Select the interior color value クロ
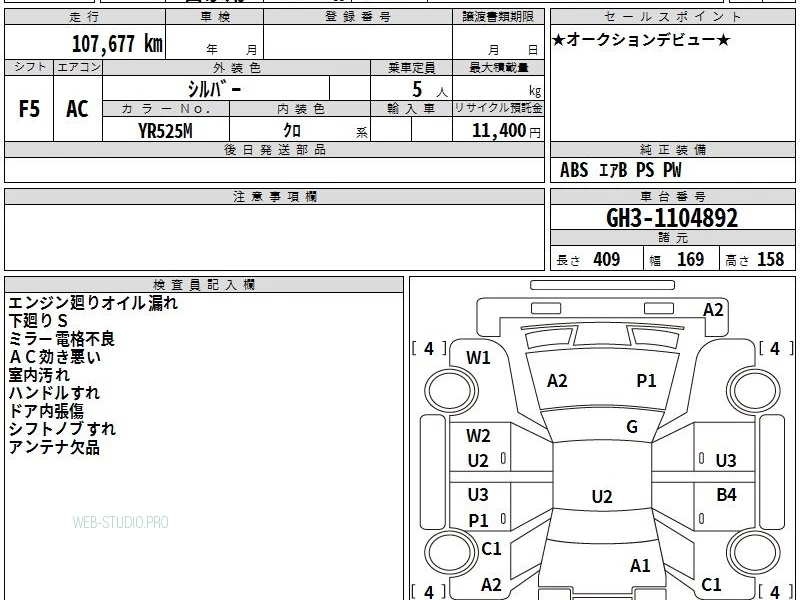Image resolution: width=800 pixels, height=600 pixels. [x=292, y=131]
